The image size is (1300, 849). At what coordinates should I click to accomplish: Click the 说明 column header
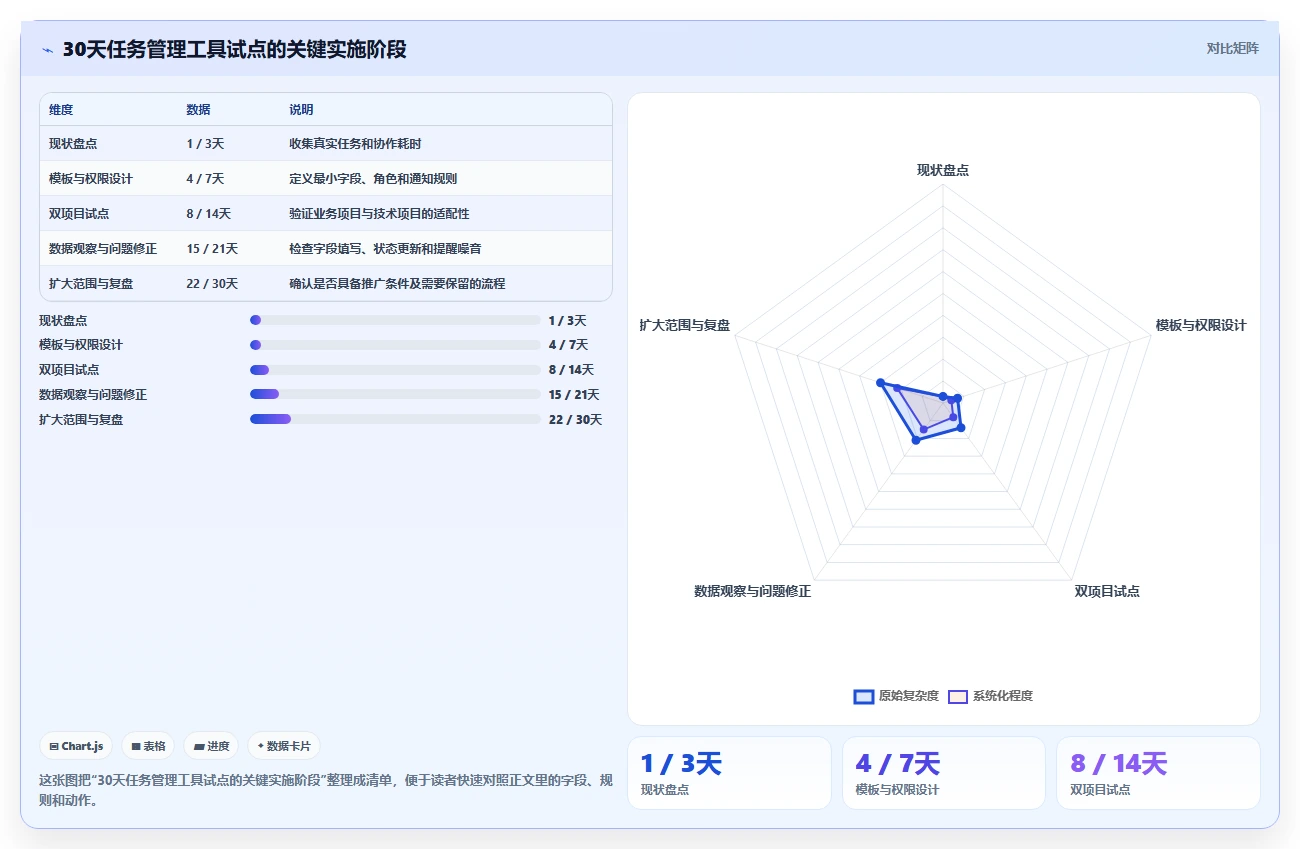click(x=301, y=110)
